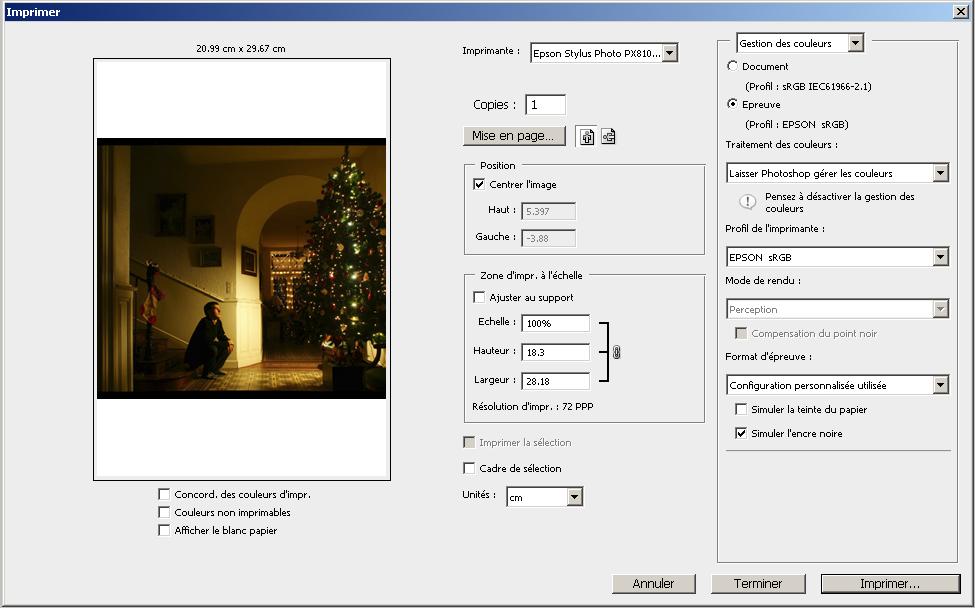The width and height of the screenshot is (975, 608).
Task: Click the Mise en page button
Action: tap(515, 136)
